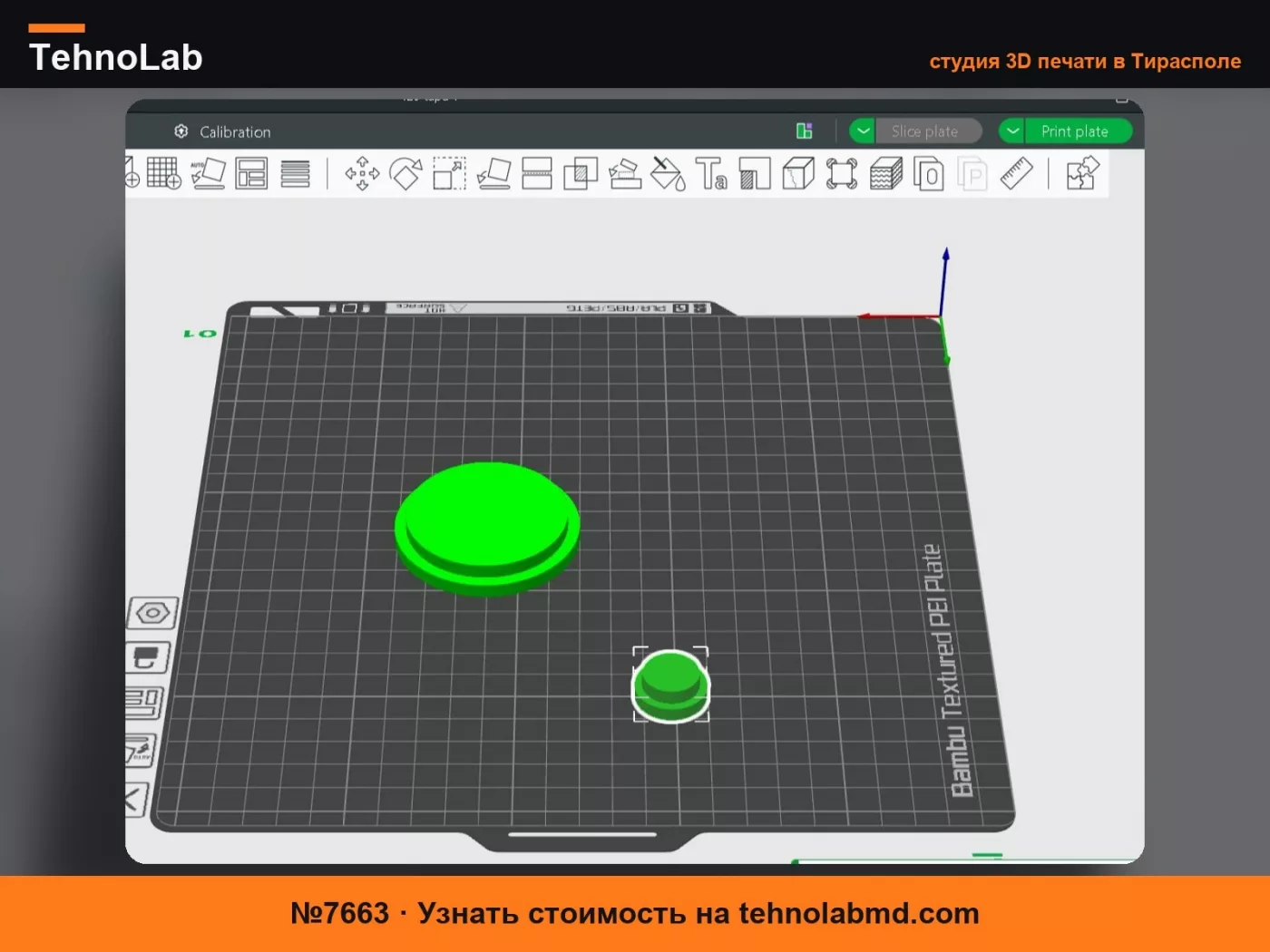This screenshot has width=1270, height=952.
Task: Select the Move tool with four arrows
Action: (x=362, y=173)
